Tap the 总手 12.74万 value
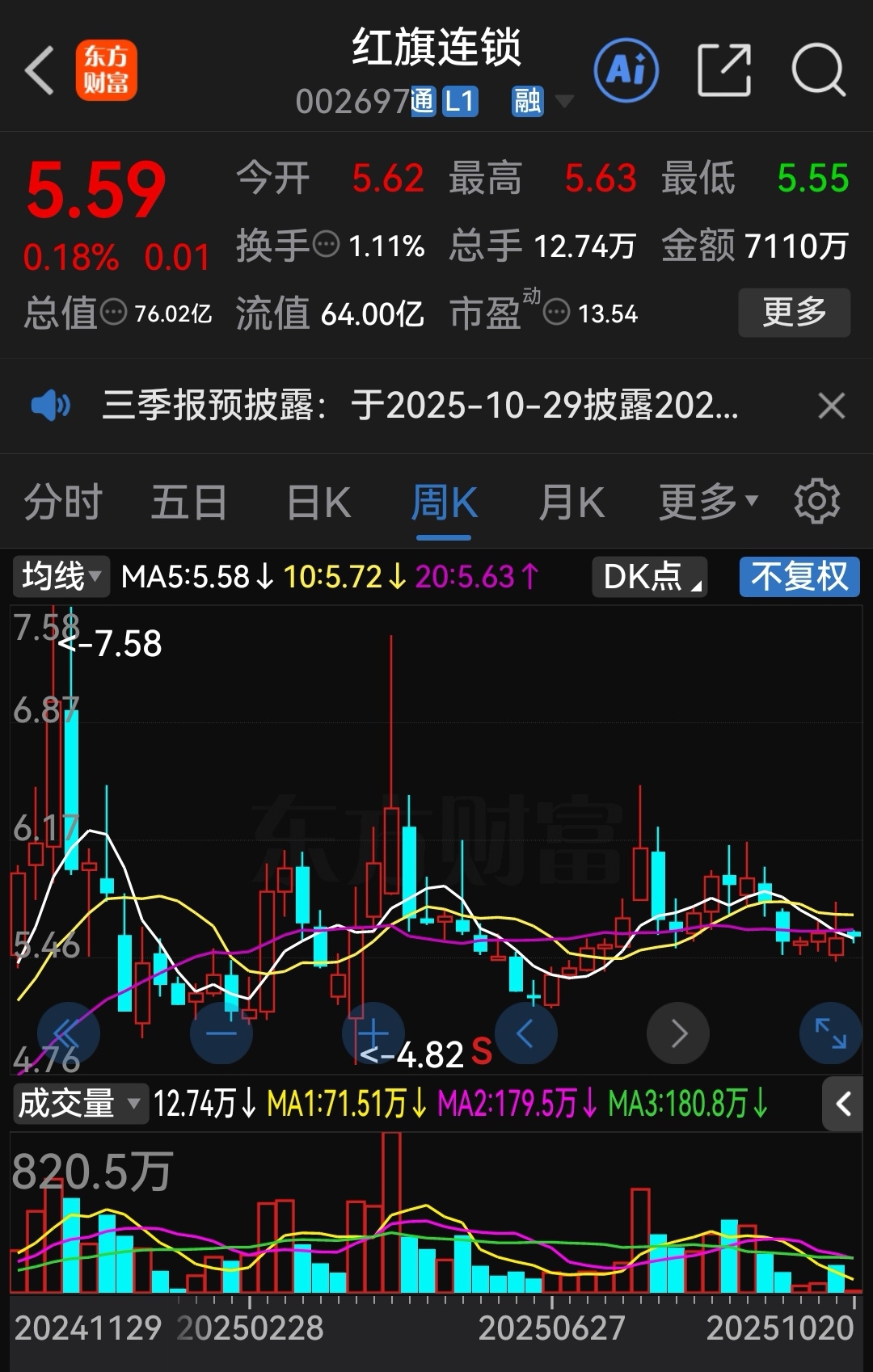Viewport: 873px width, 1372px height. [x=585, y=245]
